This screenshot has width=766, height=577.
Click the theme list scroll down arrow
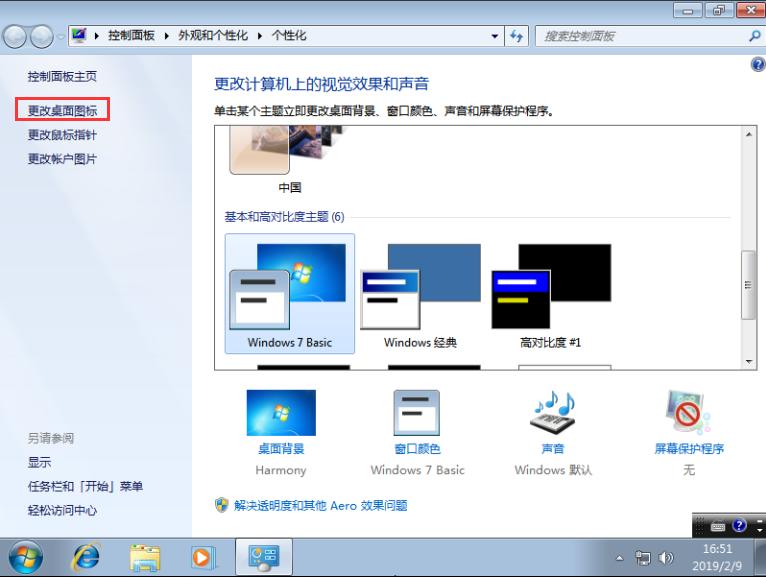pos(749,362)
